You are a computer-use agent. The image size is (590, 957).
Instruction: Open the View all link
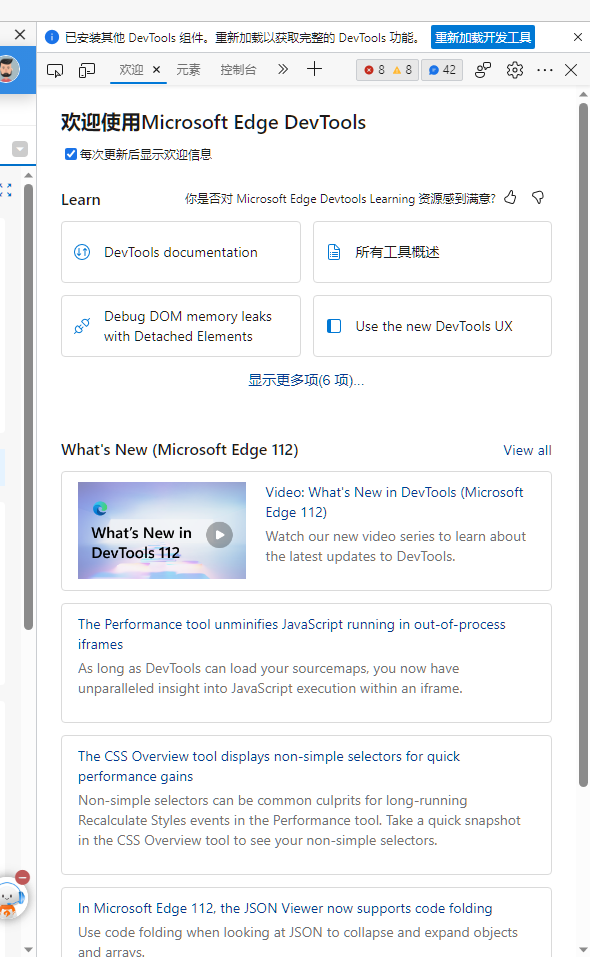(527, 450)
